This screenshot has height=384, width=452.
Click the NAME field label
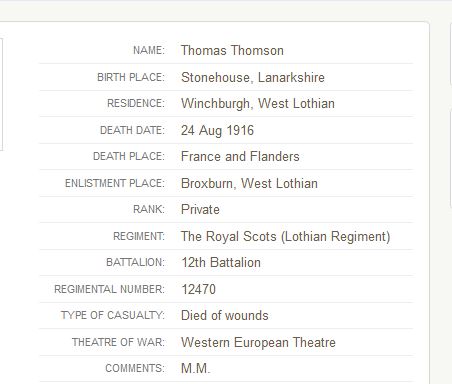tap(149, 50)
